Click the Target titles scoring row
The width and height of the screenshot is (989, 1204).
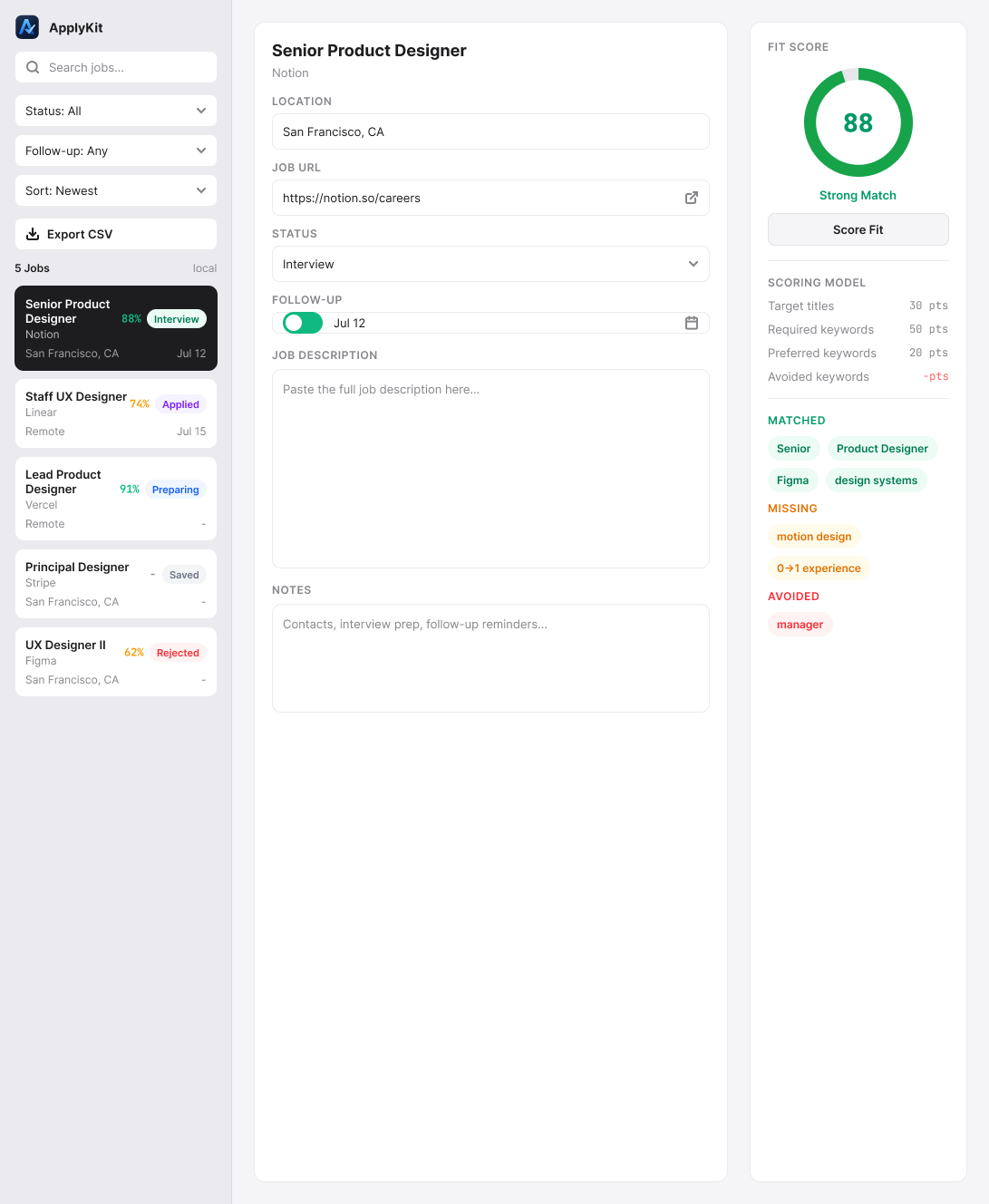click(x=858, y=306)
